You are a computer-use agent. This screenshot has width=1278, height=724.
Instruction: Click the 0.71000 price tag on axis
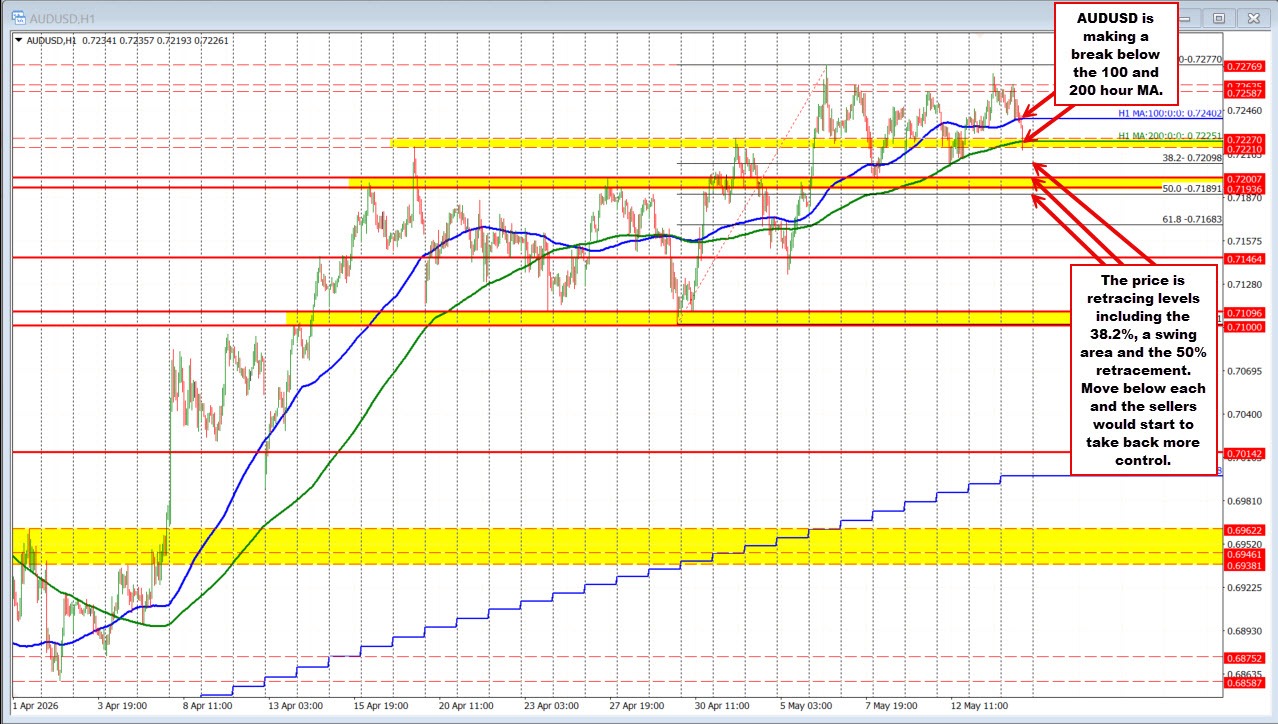click(x=1246, y=327)
